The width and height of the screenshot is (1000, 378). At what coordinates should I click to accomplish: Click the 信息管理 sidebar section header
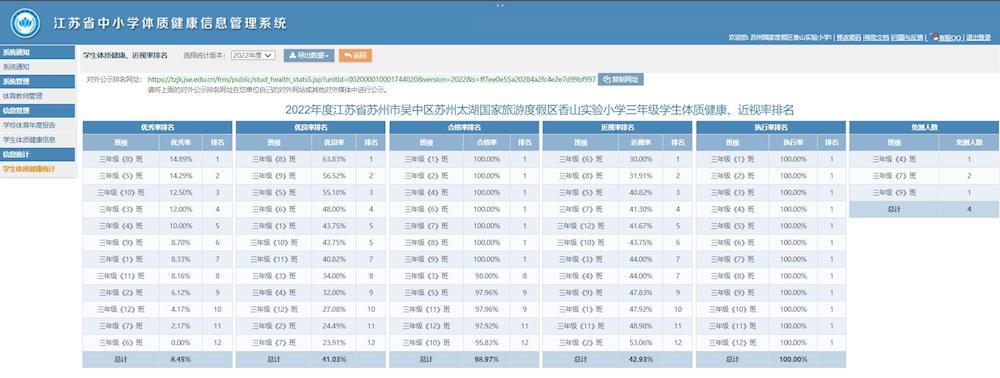pos(38,111)
